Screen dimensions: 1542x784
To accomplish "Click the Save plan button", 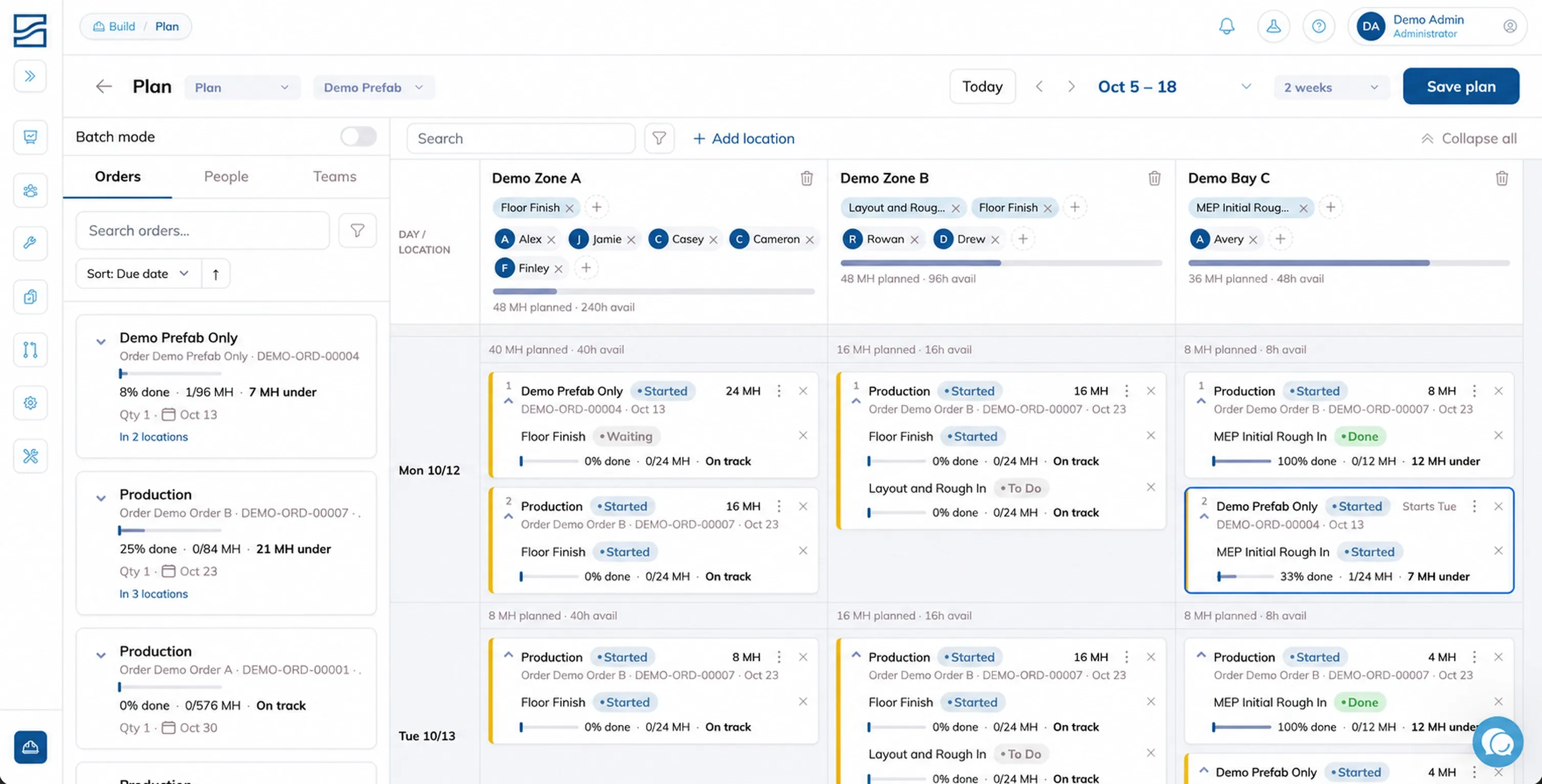I will pos(1461,86).
